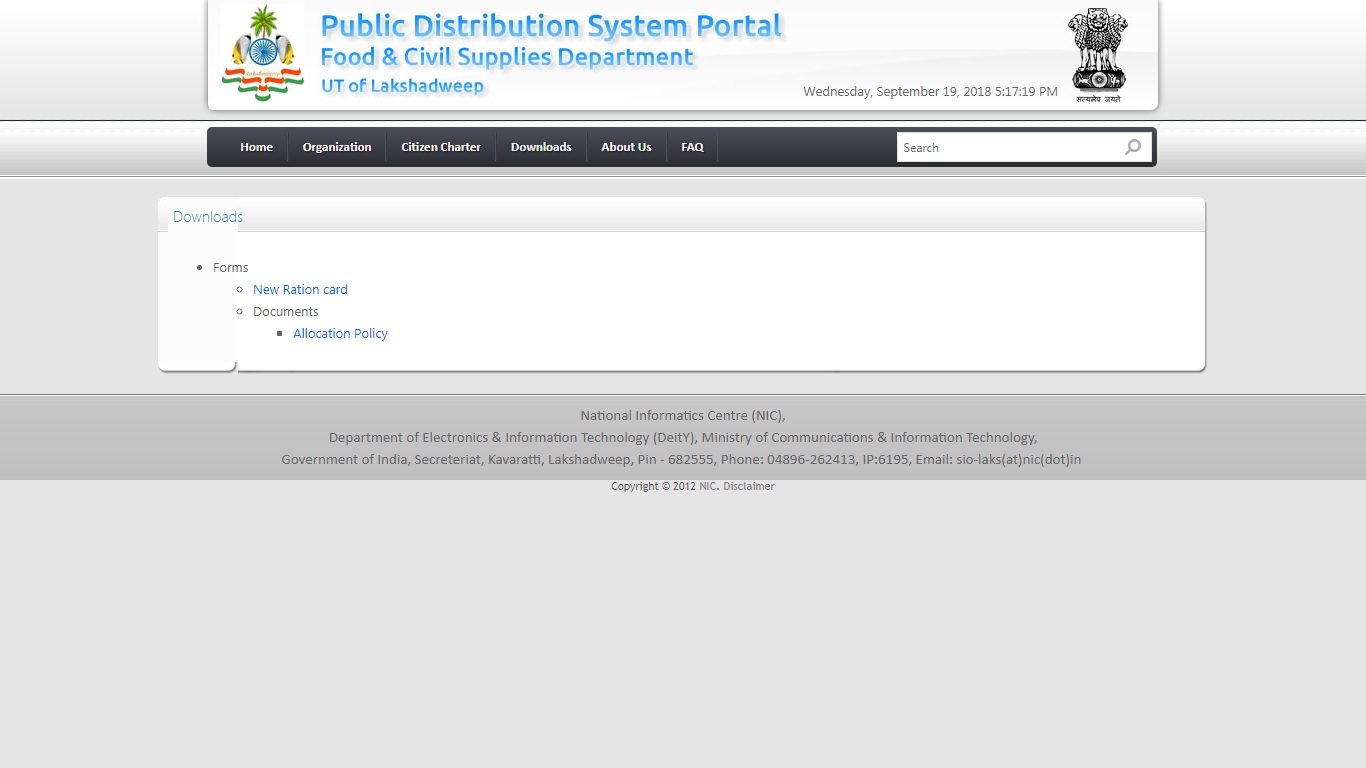Open the About Us navigation item
The image size is (1366, 768).
pos(626,147)
